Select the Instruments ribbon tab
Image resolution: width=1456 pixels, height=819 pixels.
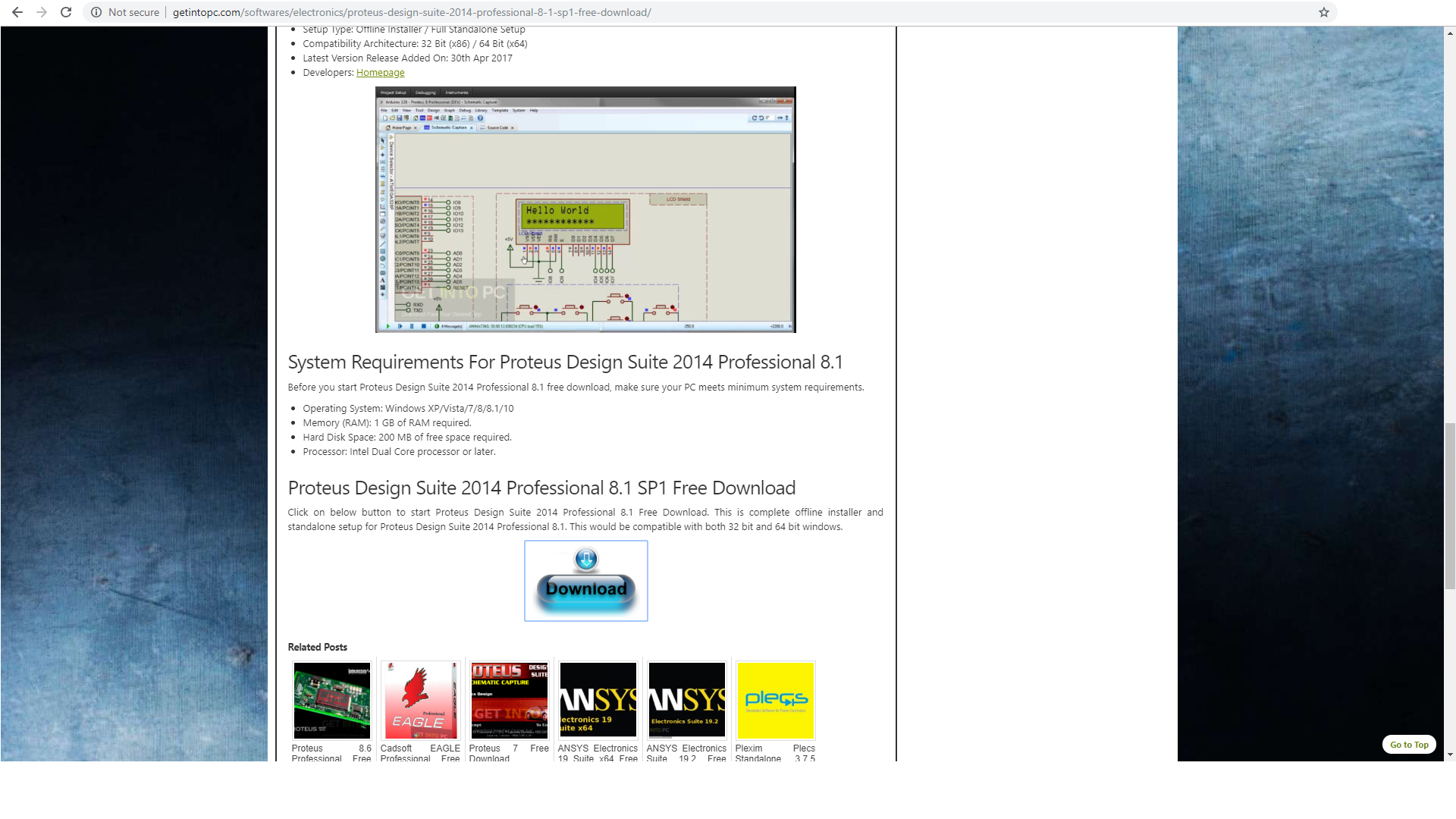tap(456, 92)
